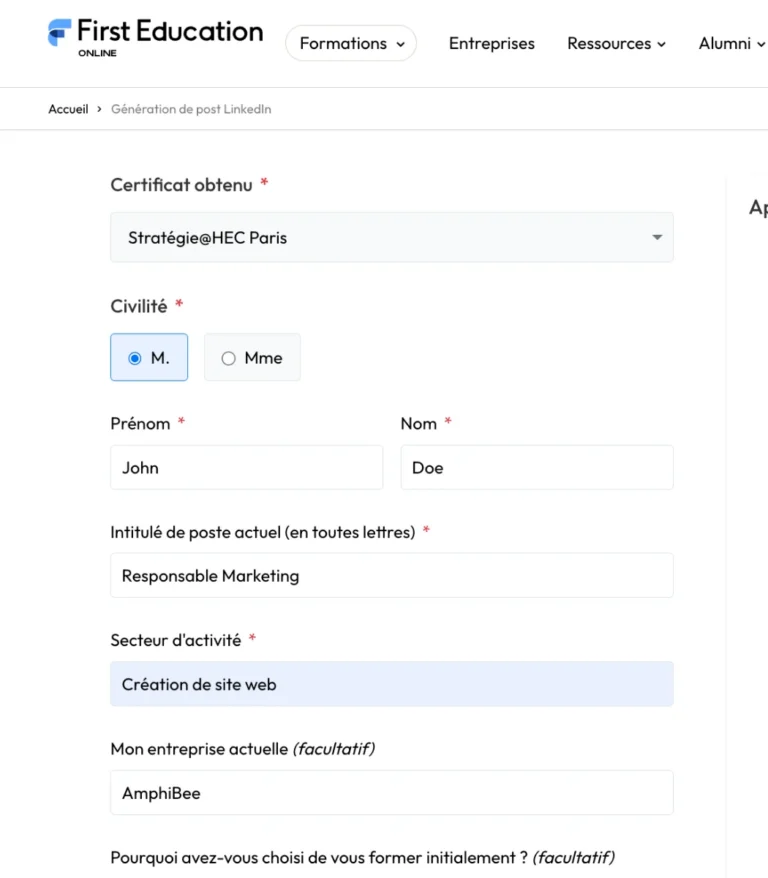Click the Intitulé de poste actuel label
768x878 pixels.
263,532
